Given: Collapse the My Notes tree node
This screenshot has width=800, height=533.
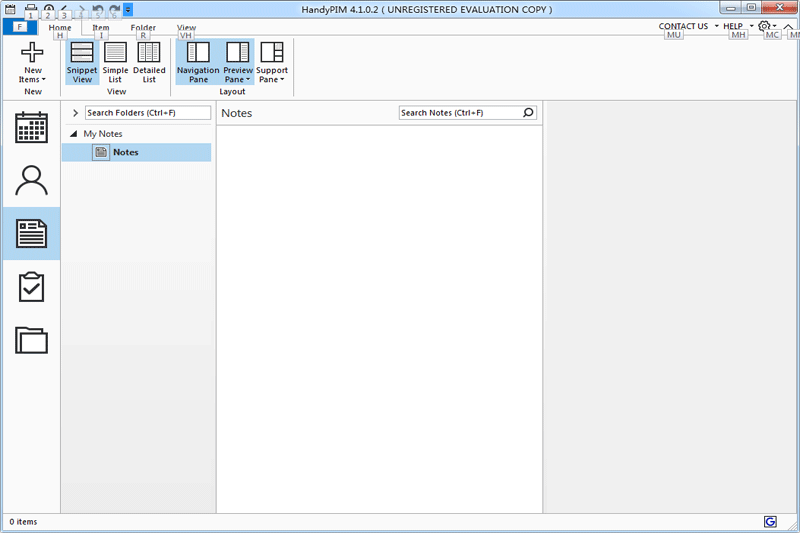Looking at the screenshot, I should [x=73, y=134].
